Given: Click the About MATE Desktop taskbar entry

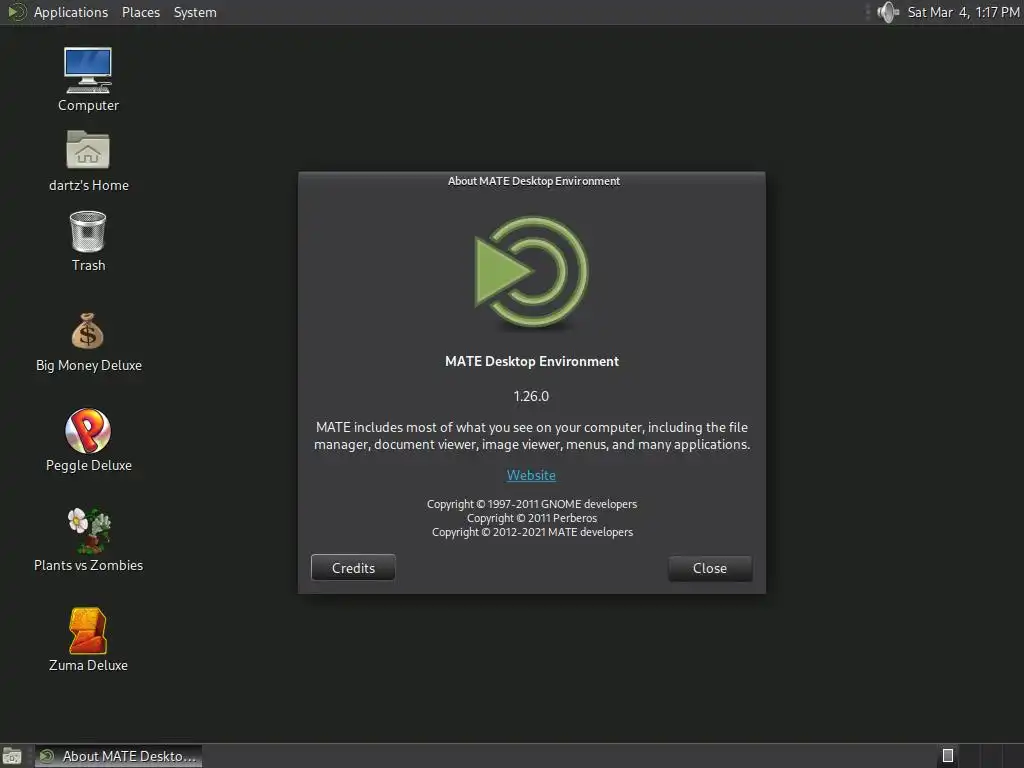Looking at the screenshot, I should pos(118,756).
